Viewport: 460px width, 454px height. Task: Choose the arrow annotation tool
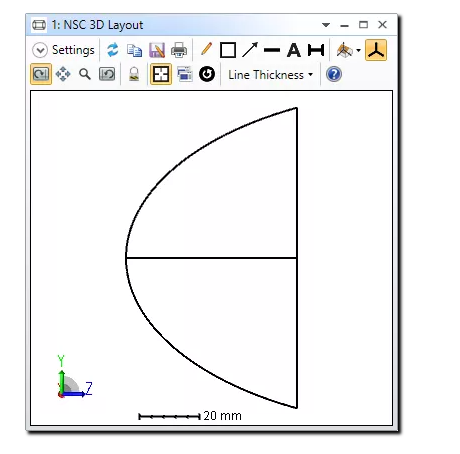[250, 50]
